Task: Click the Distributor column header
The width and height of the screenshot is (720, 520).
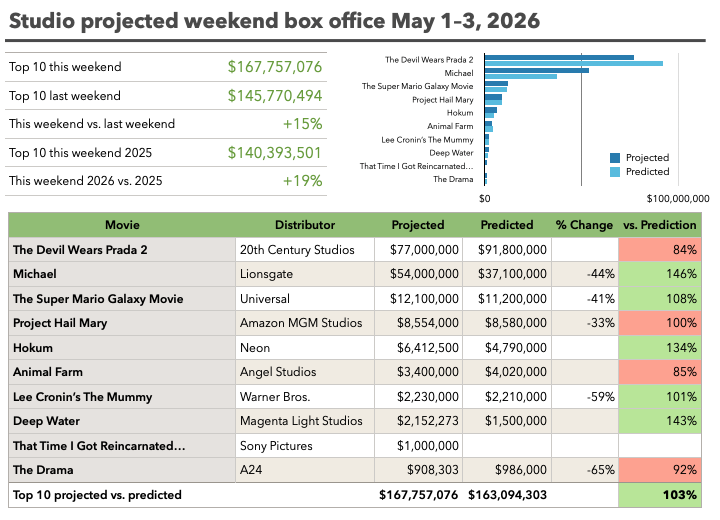Action: (305, 225)
